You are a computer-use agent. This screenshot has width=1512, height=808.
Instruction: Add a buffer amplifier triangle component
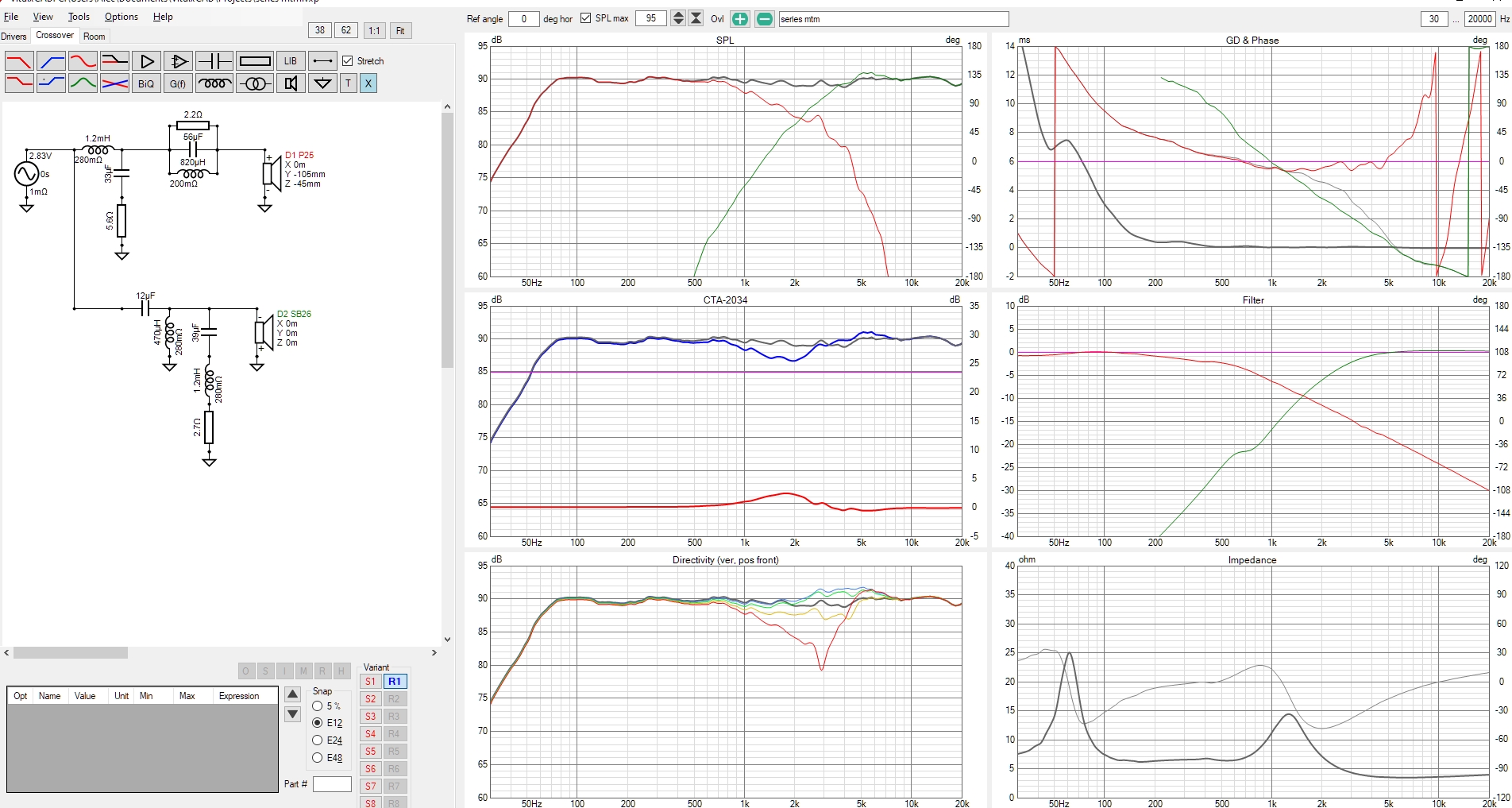pyautogui.click(x=146, y=61)
